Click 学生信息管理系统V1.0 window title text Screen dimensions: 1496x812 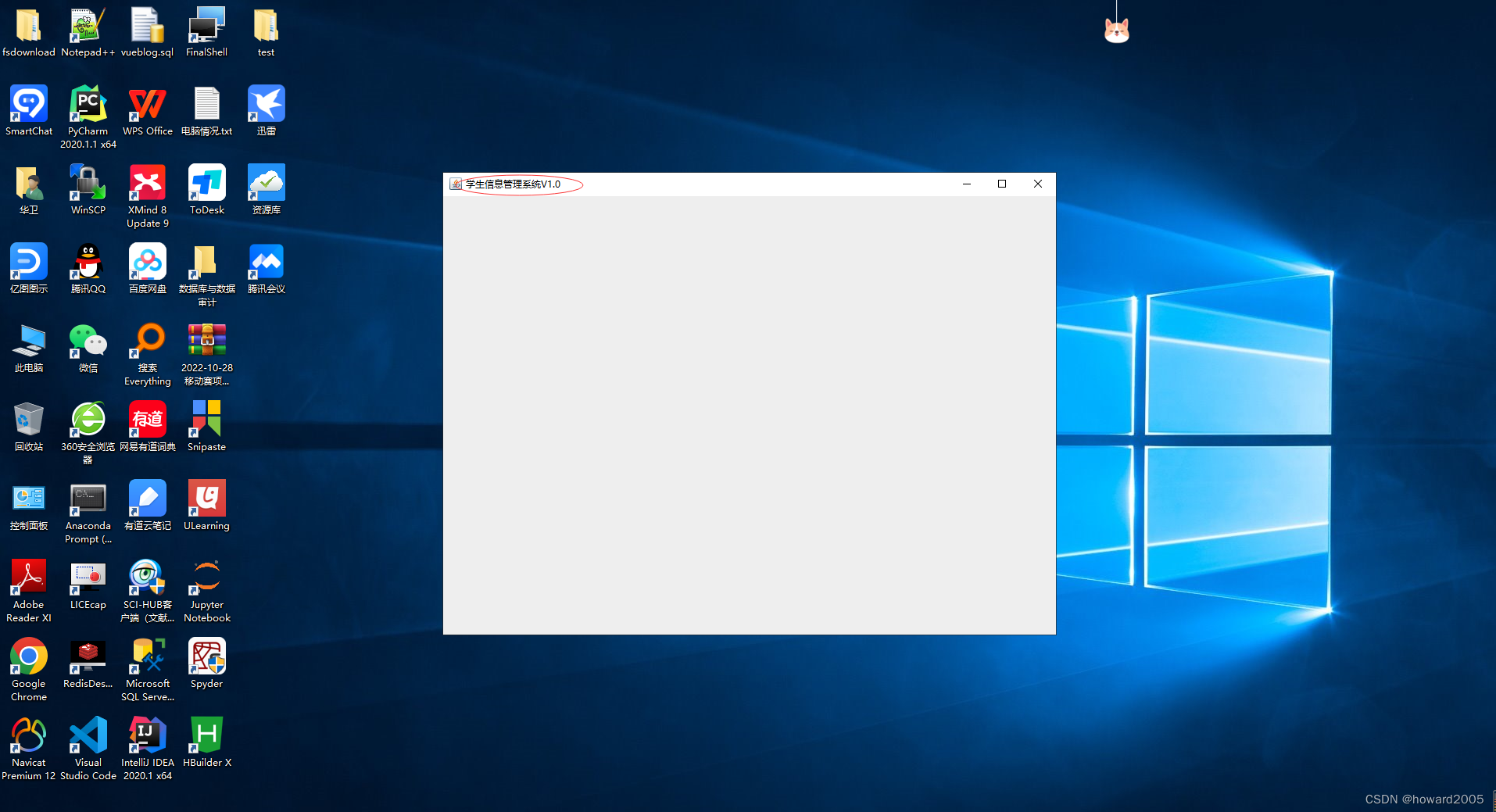(x=513, y=184)
